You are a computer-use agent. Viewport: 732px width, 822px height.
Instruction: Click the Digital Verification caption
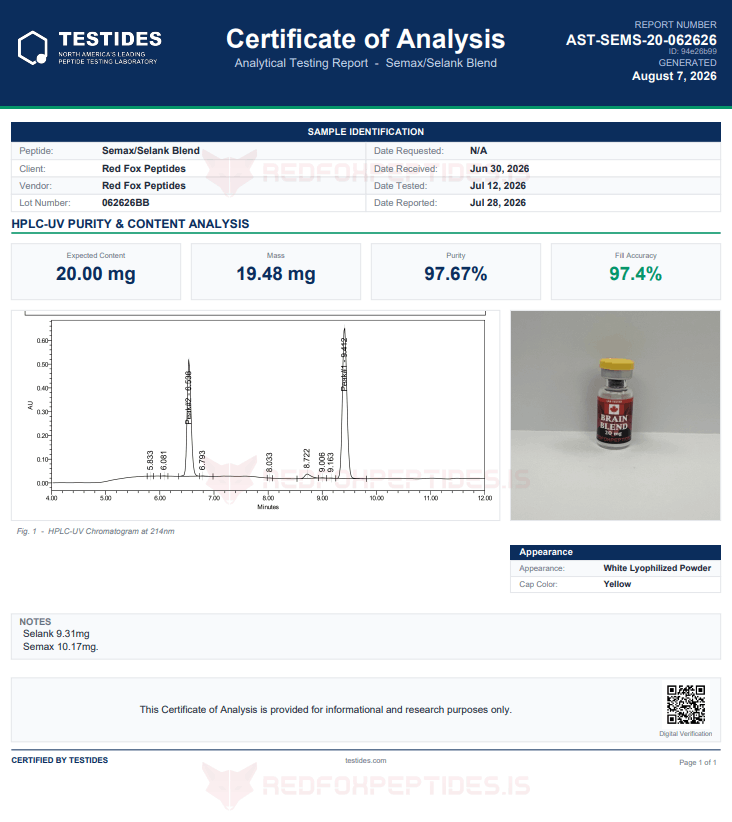coord(685,734)
